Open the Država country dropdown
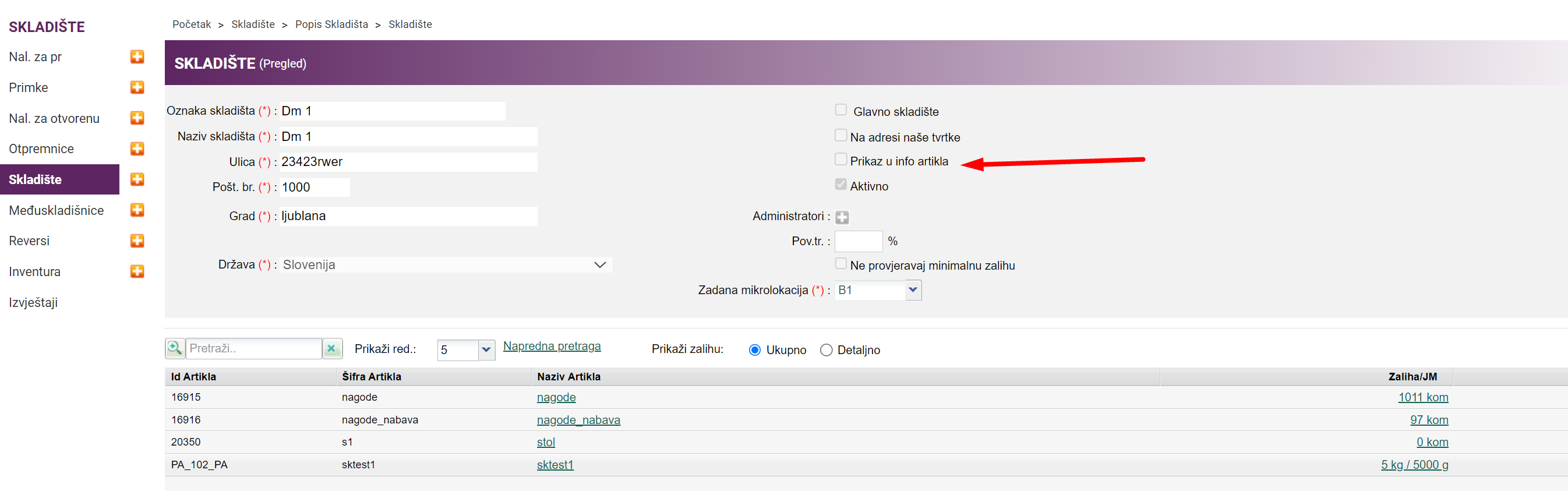This screenshot has width=1568, height=491. (x=446, y=264)
